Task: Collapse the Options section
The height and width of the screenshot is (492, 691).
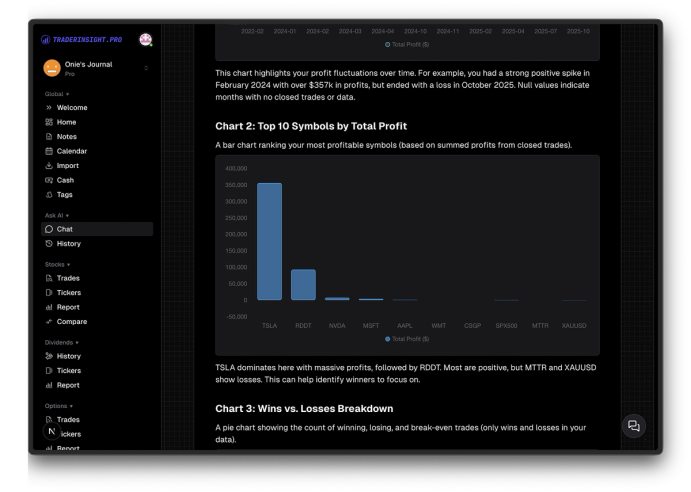Action: 59,406
